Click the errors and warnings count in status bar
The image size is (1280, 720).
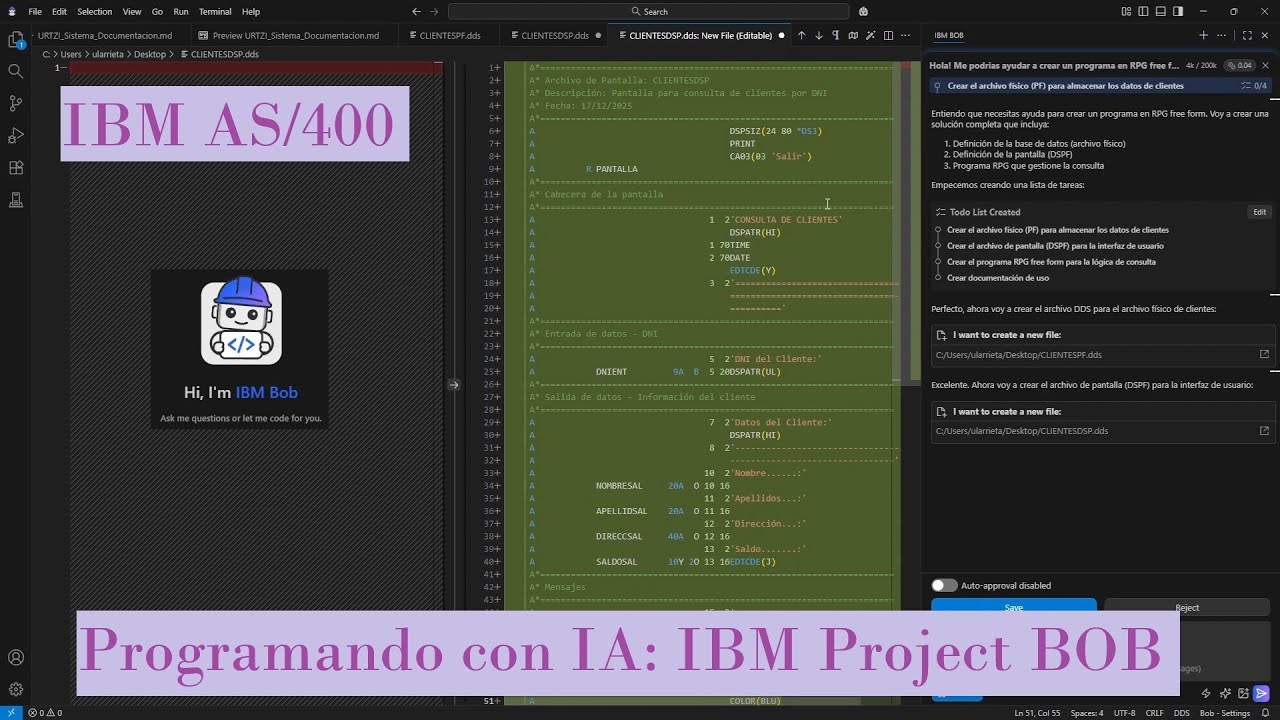click(46, 713)
